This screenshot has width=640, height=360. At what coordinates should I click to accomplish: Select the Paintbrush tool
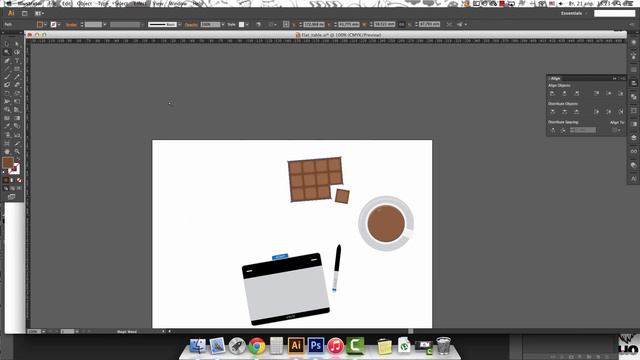tap(7, 77)
